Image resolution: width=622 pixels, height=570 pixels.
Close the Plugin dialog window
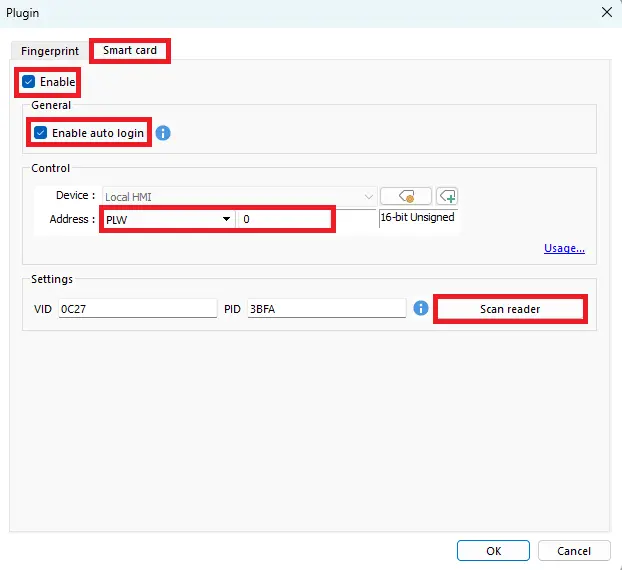pos(607,12)
